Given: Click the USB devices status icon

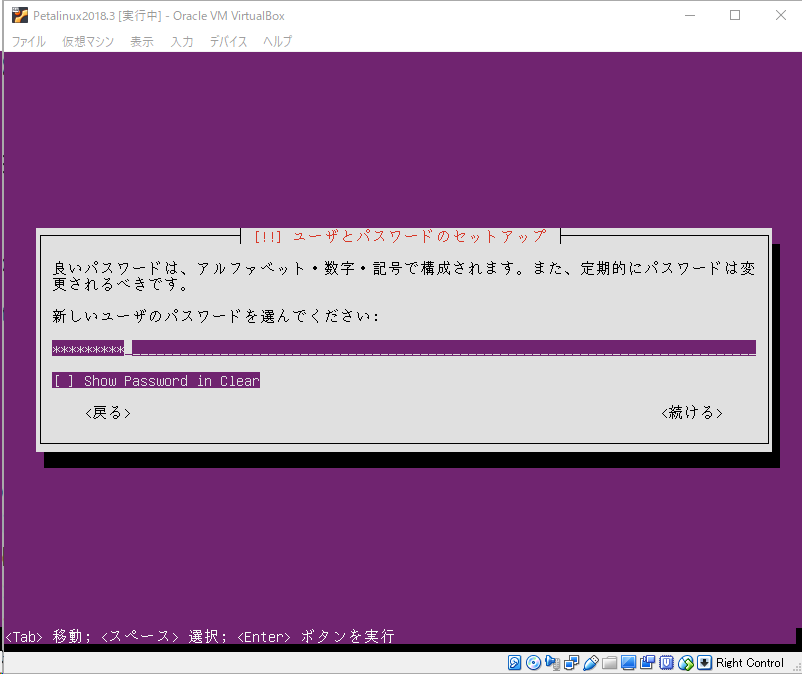Looking at the screenshot, I should tap(591, 662).
